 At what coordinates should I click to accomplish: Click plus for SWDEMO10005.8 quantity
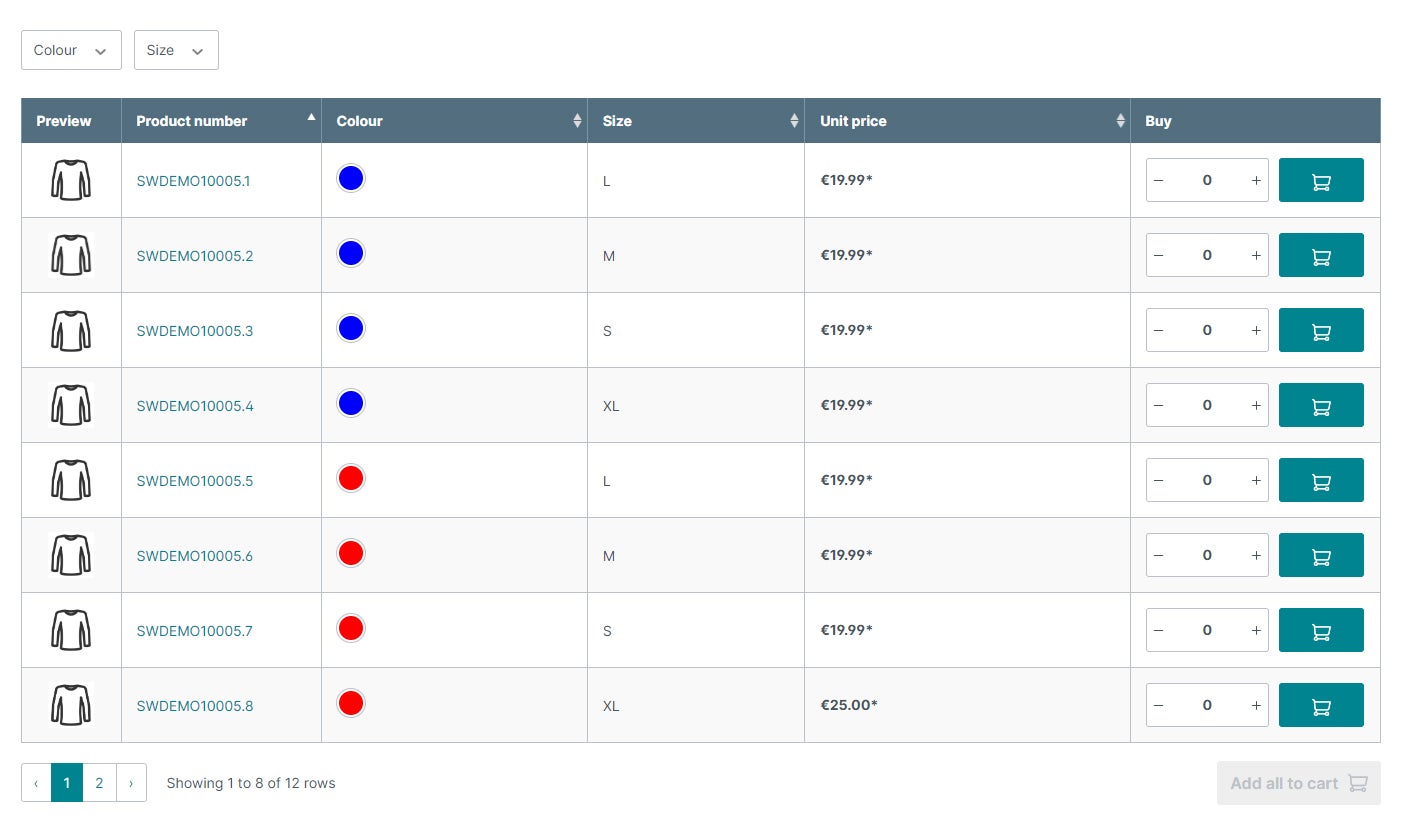pyautogui.click(x=1256, y=705)
